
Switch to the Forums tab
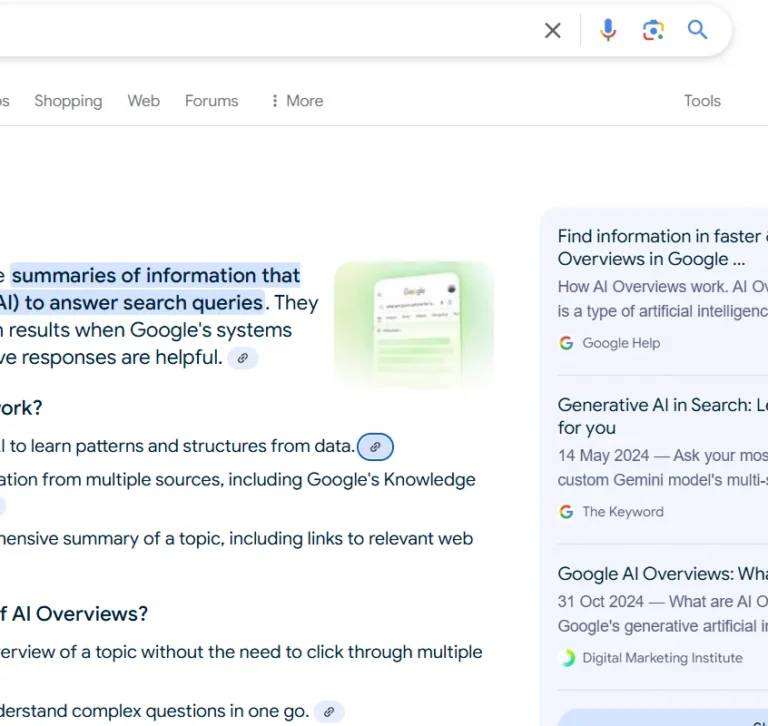click(212, 101)
